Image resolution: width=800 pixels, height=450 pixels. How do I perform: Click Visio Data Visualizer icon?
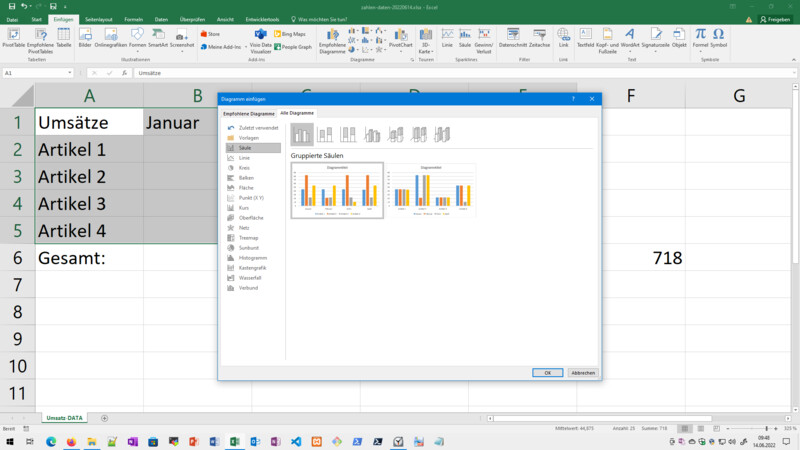coord(261,41)
